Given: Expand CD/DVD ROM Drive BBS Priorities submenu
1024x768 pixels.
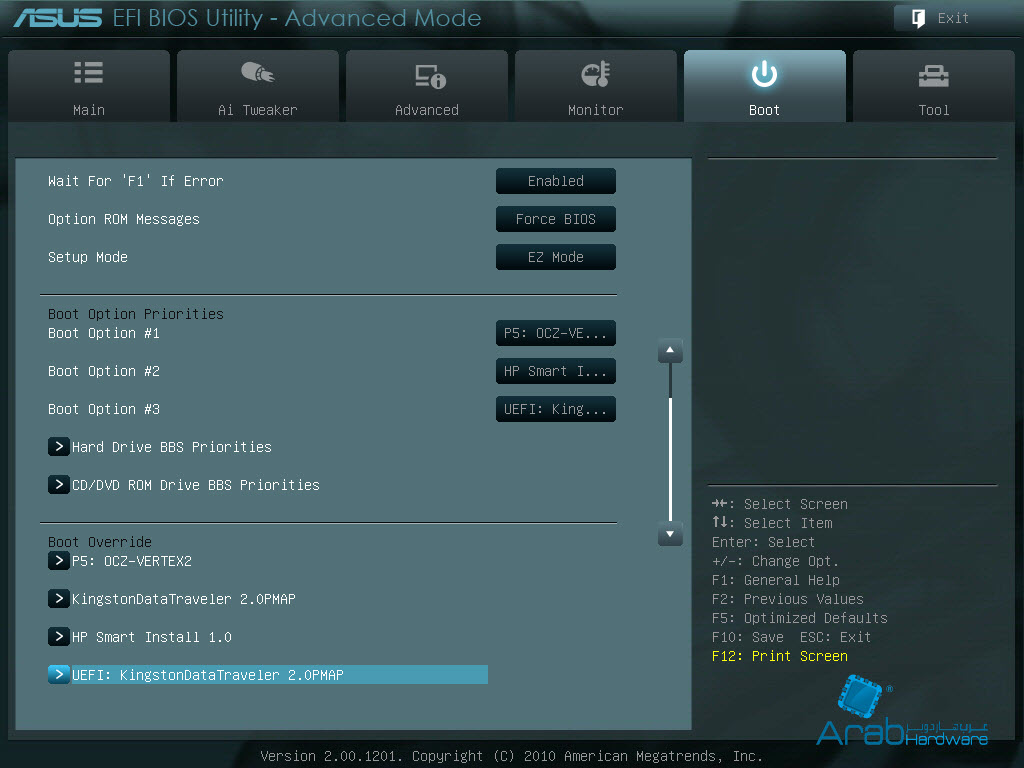Looking at the screenshot, I should pos(184,485).
